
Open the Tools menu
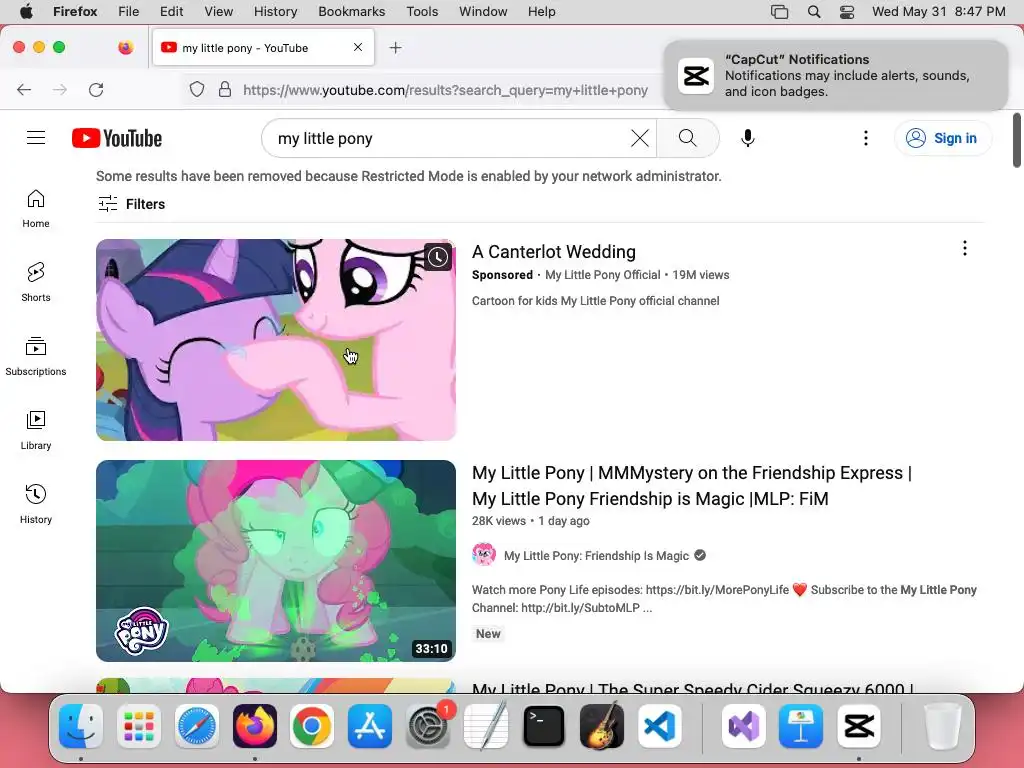coord(422,12)
